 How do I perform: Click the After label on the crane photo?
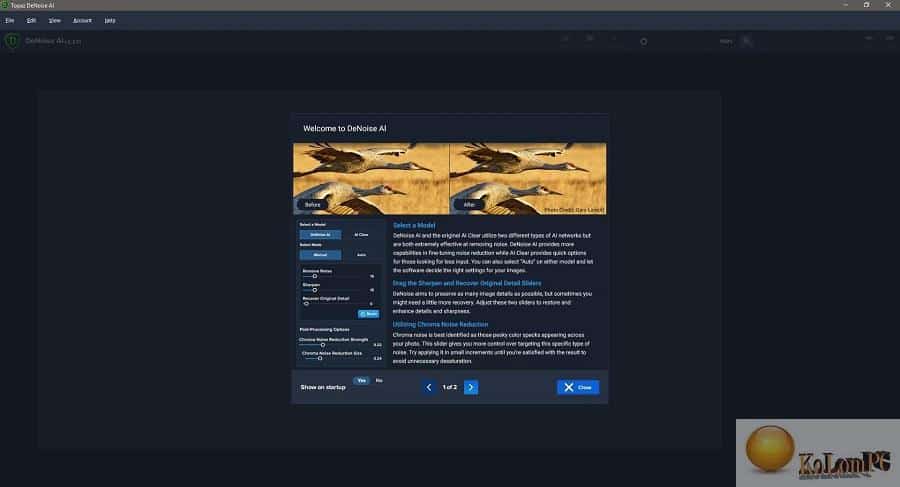tap(469, 204)
